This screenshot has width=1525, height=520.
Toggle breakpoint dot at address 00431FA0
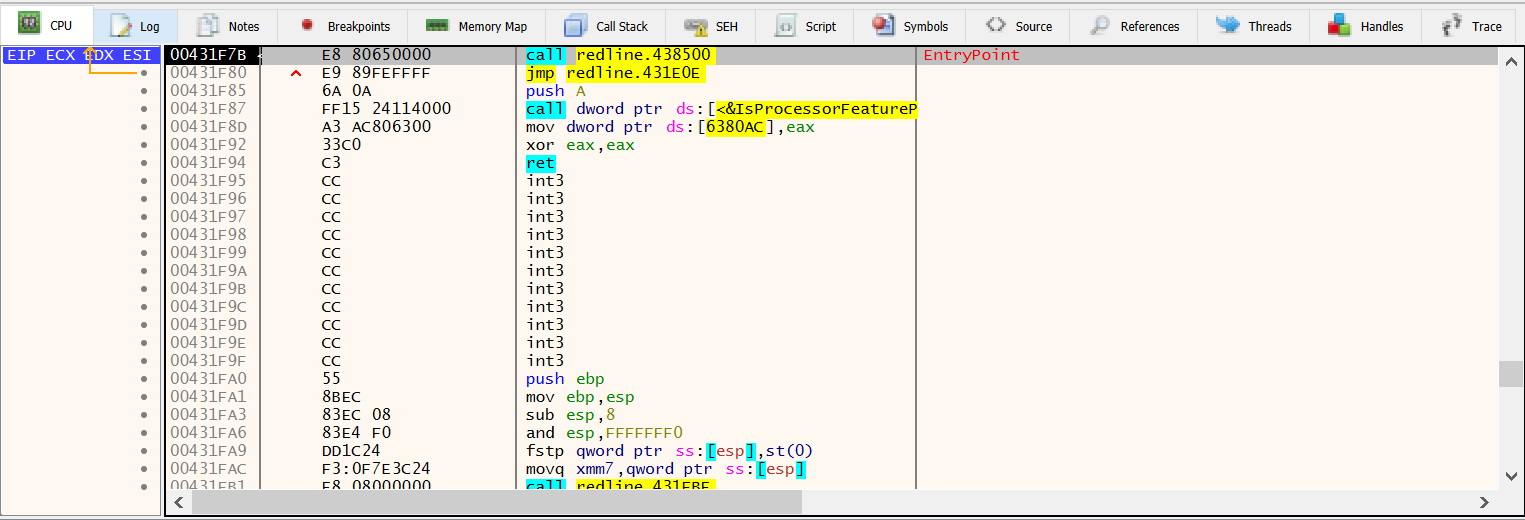[x=145, y=379]
